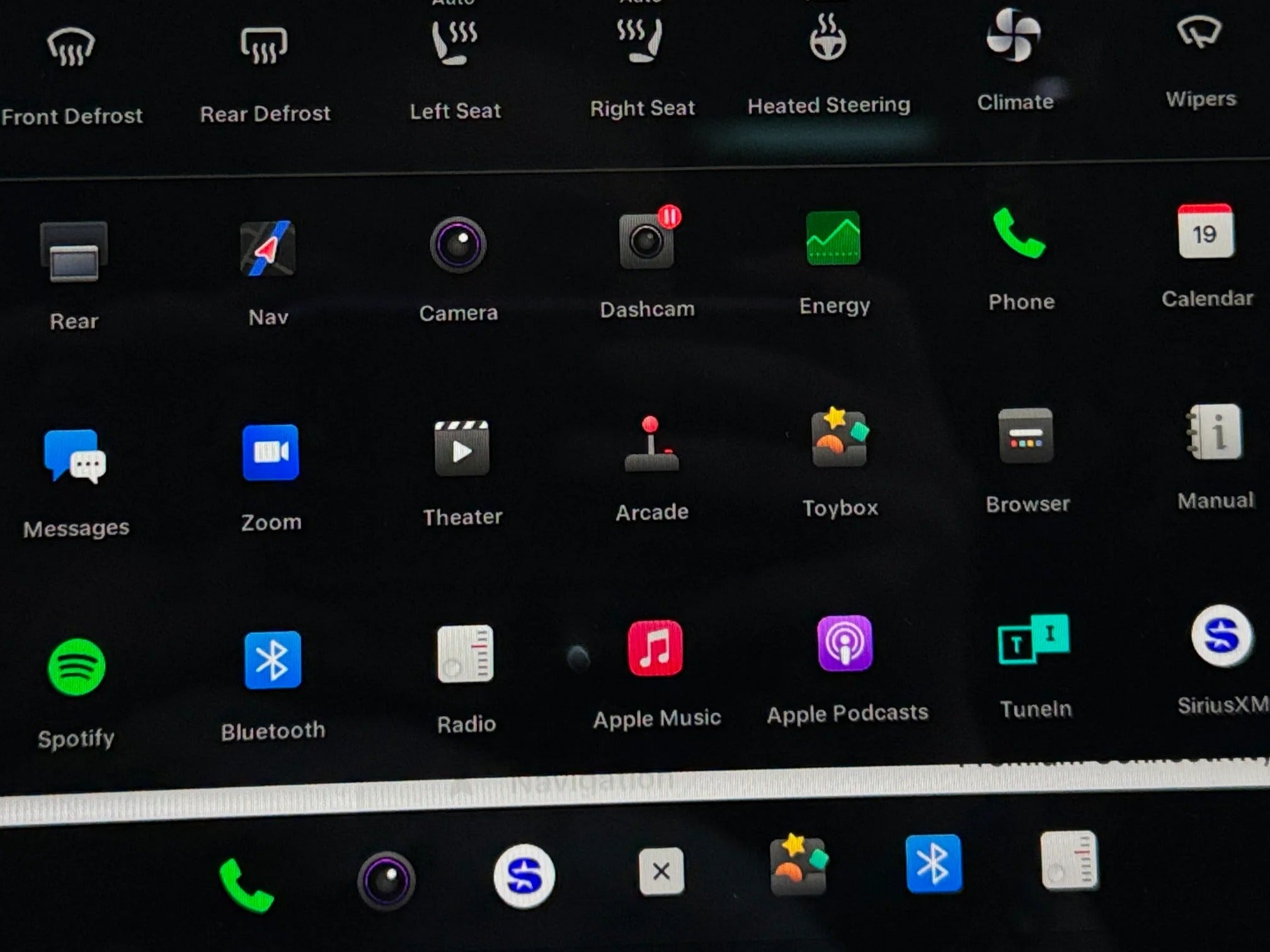Open Calendar app showing 19
The image size is (1270, 952).
point(1205,230)
